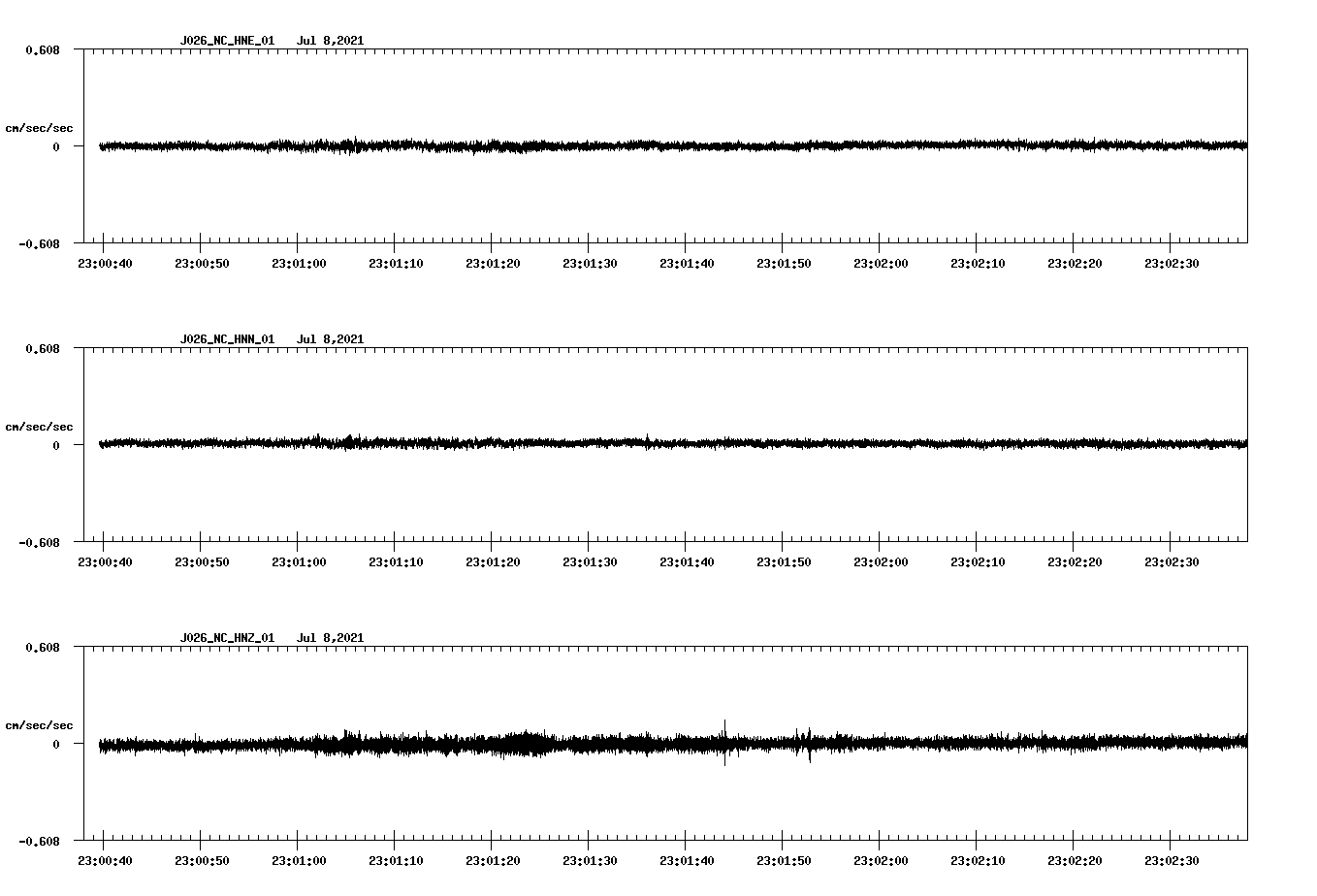
Task: Click the 23:01:20 time label under HNN plot
Action: coord(493,562)
